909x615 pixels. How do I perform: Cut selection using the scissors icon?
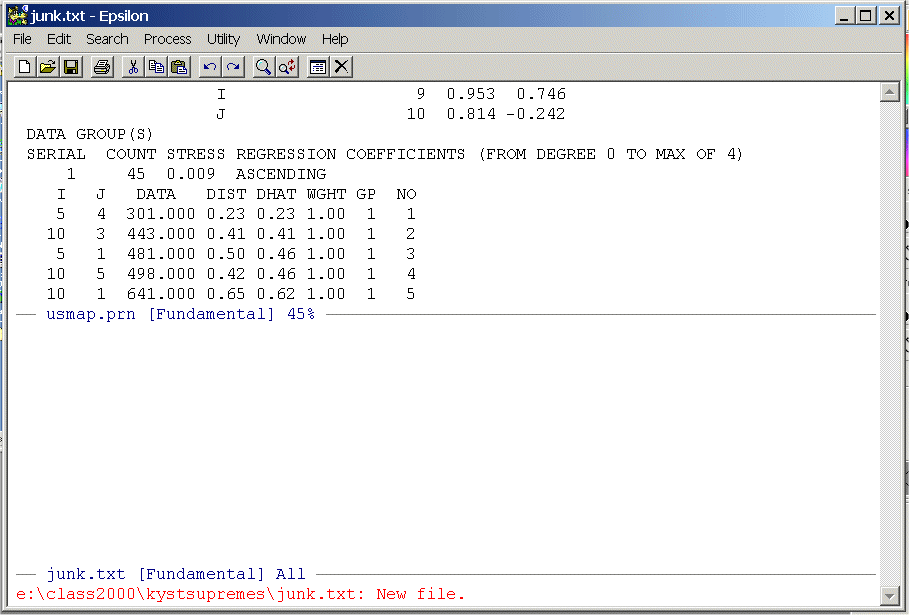[x=132, y=67]
